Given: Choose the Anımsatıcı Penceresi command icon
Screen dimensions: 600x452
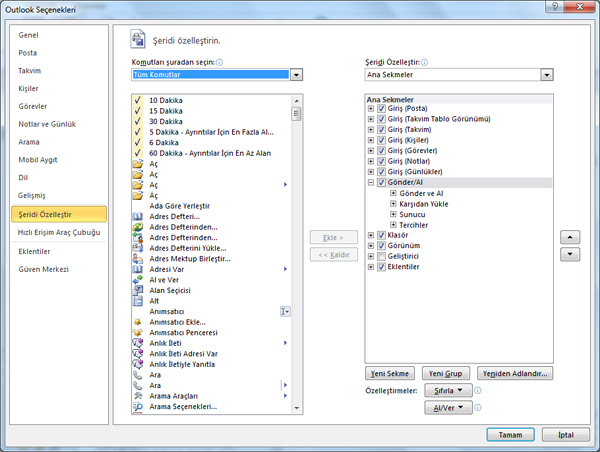Looking at the screenshot, I should (138, 332).
